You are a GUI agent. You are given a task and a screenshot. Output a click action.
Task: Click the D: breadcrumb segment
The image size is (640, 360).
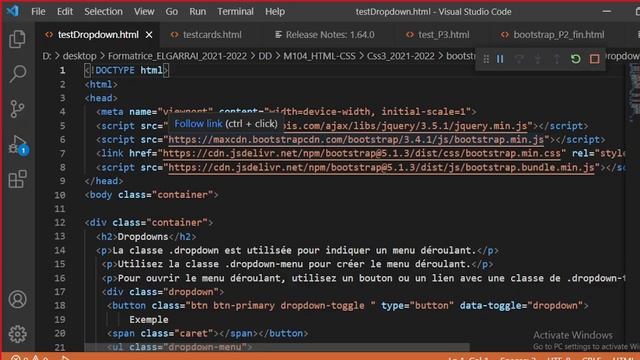(x=47, y=56)
